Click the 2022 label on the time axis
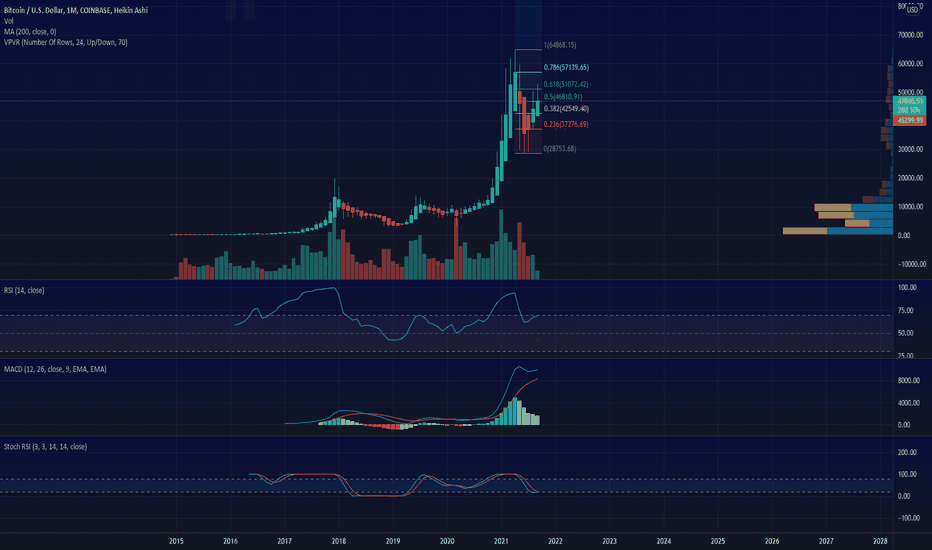932x550 pixels. [x=555, y=541]
